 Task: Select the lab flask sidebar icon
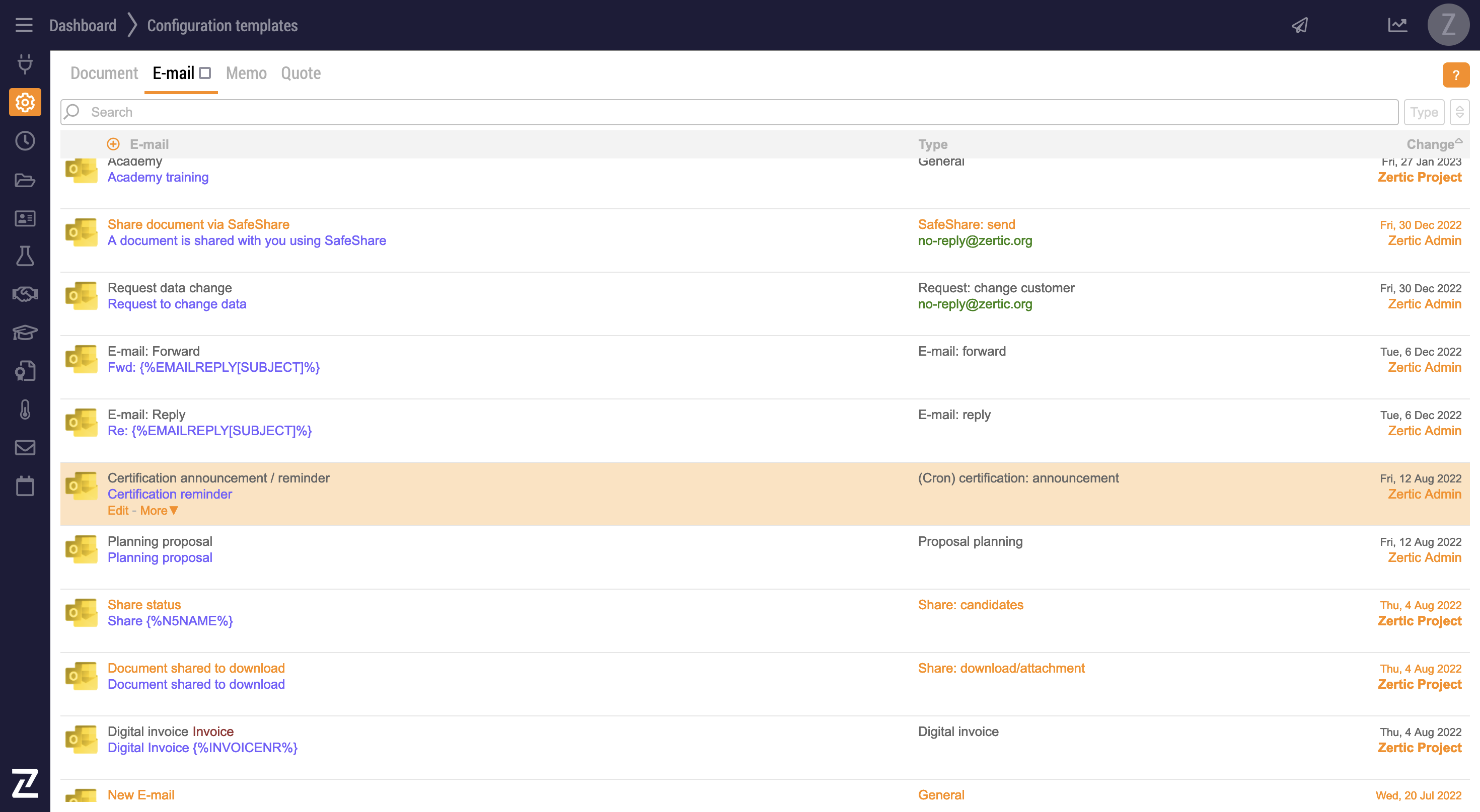25,256
